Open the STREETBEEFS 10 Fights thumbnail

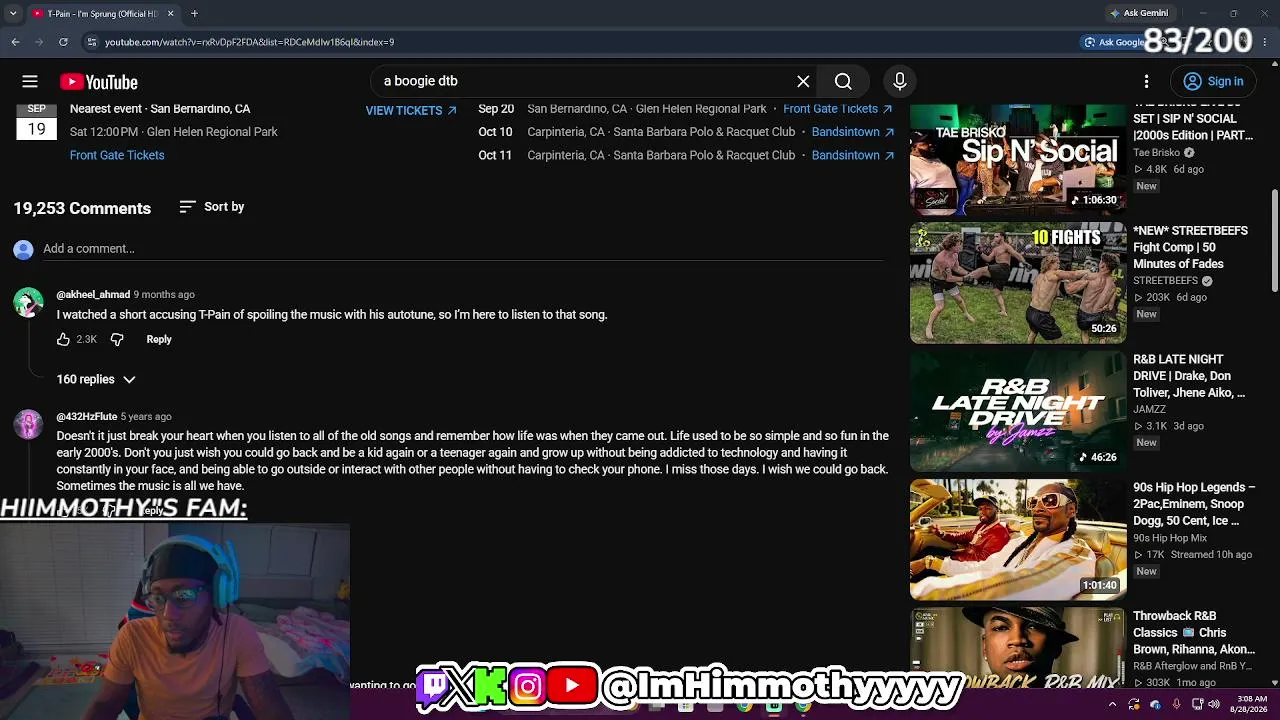[1018, 283]
